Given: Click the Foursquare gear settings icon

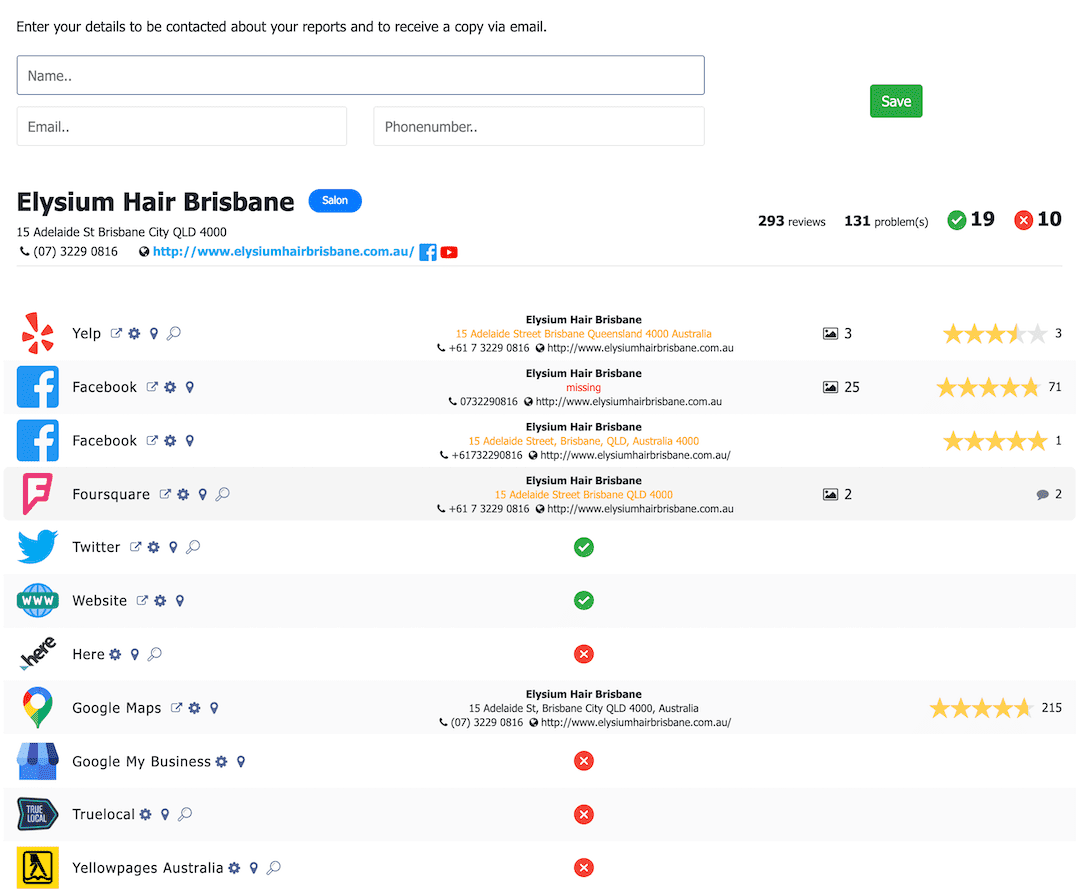Looking at the screenshot, I should coord(183,494).
